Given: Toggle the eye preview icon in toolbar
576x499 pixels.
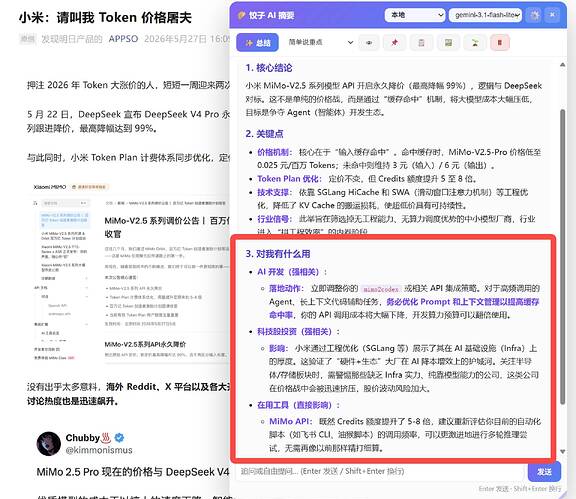Looking at the screenshot, I should (369, 43).
